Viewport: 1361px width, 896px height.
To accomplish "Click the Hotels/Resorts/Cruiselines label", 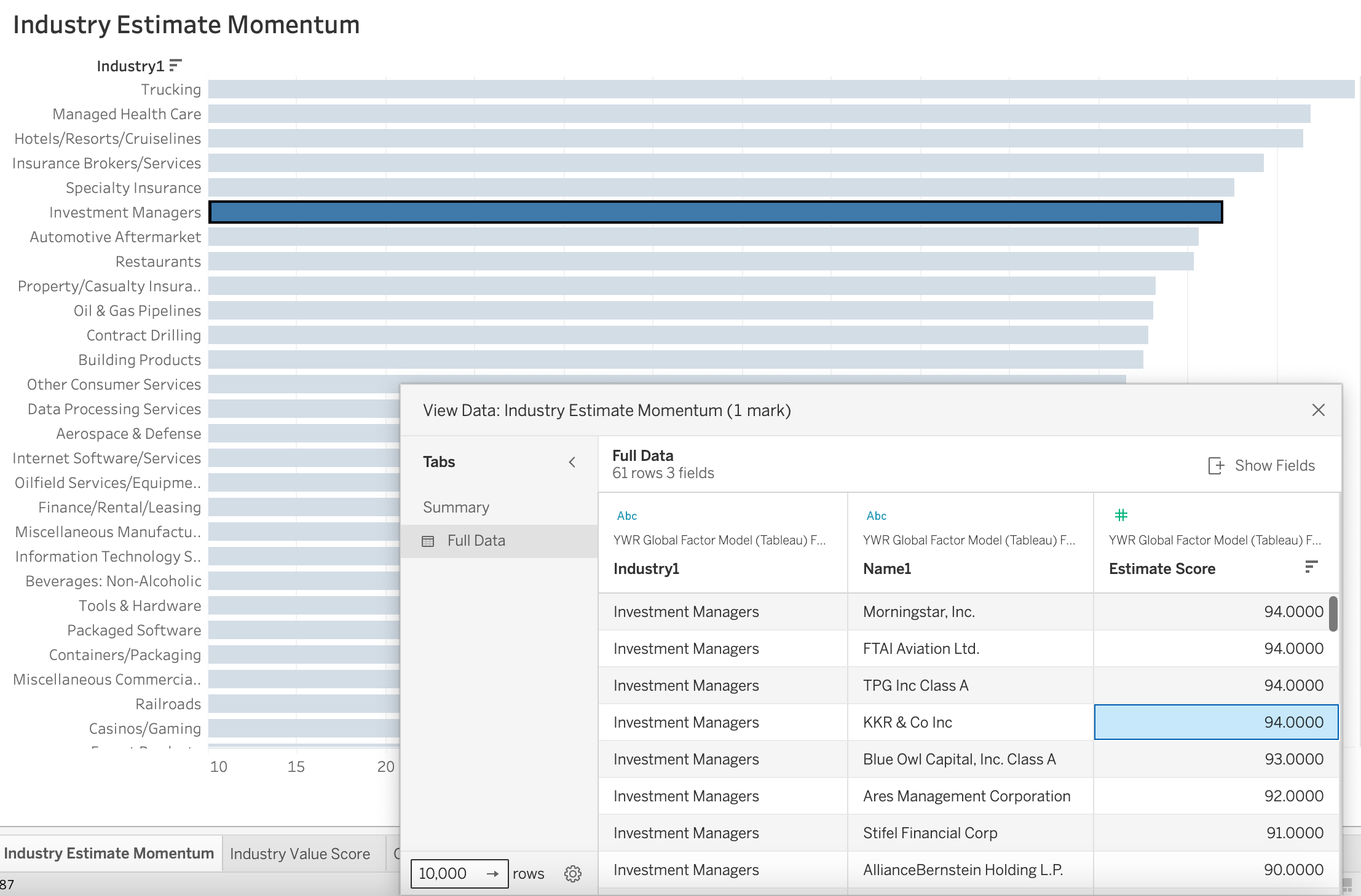I will 108,139.
